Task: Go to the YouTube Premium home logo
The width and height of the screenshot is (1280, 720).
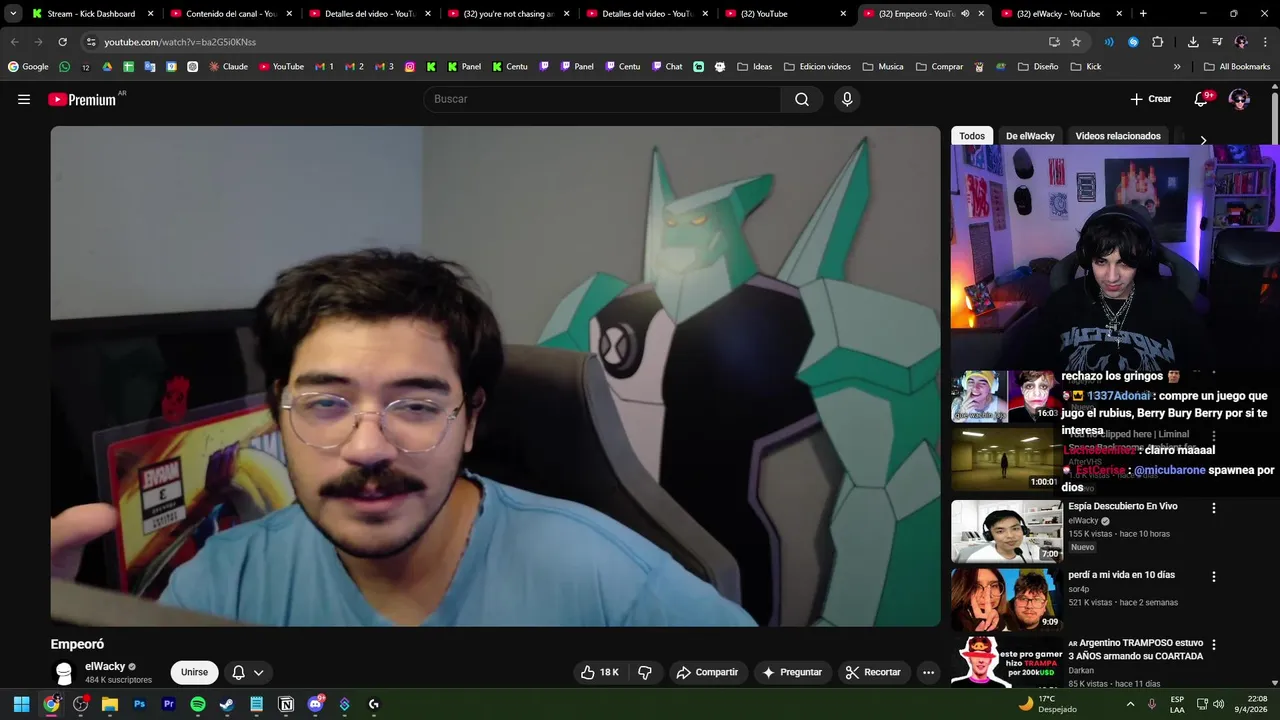Action: pos(83,99)
